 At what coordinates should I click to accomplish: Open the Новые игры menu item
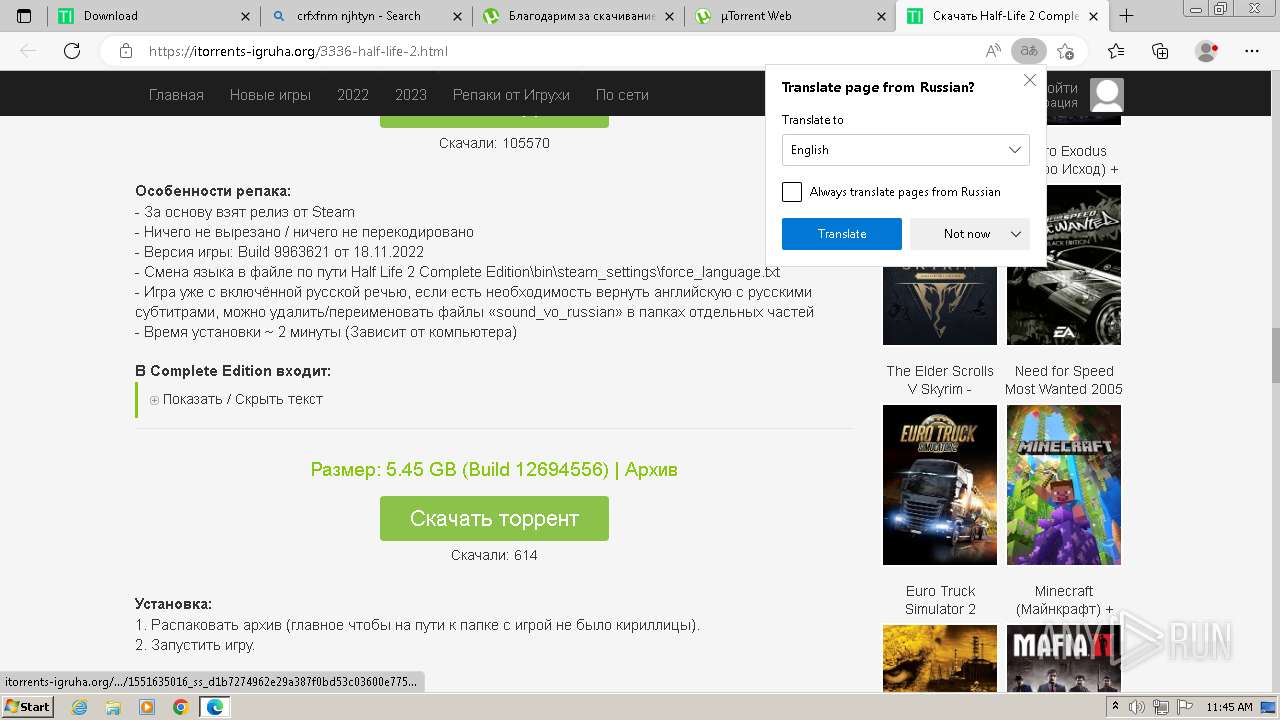tap(270, 95)
